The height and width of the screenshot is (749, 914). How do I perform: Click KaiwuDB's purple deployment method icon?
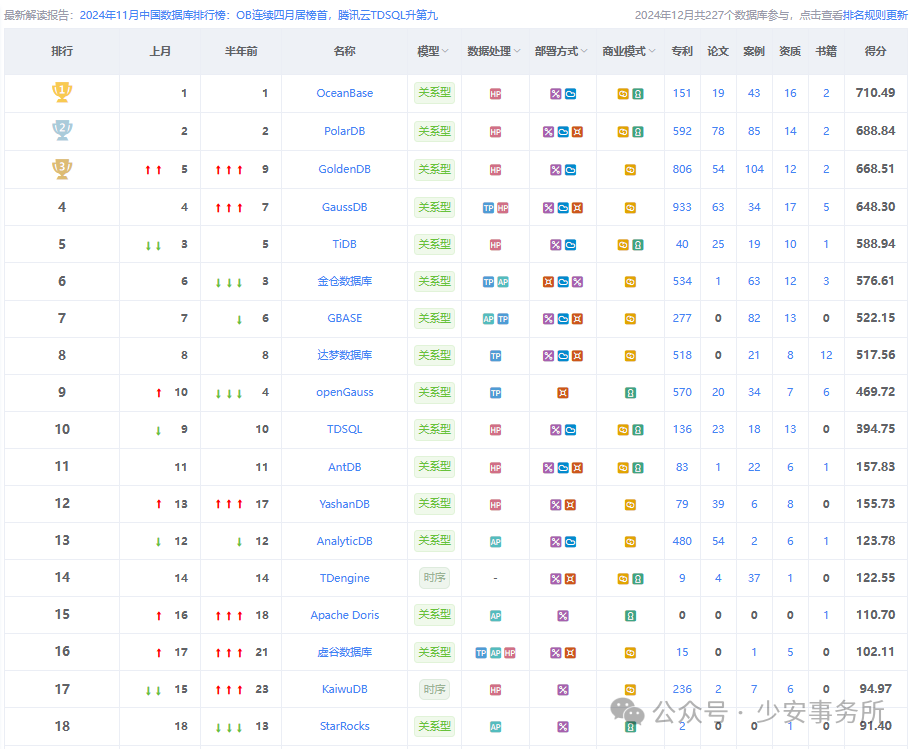[x=563, y=690]
